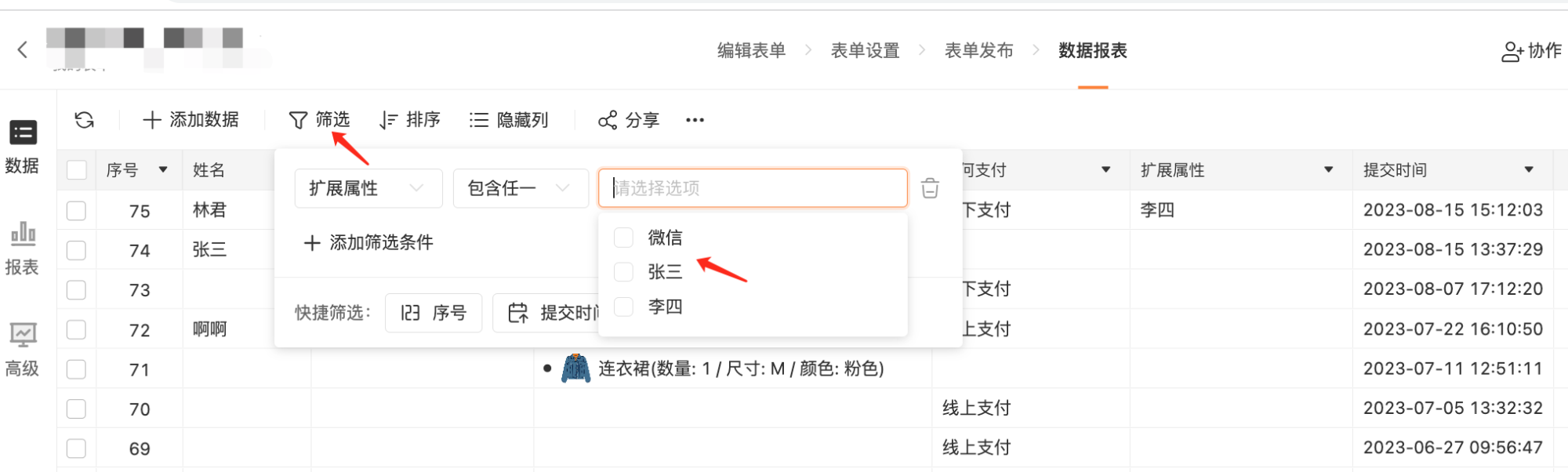Open the 隐藏列 hide columns option
This screenshot has width=1568, height=472.
click(509, 120)
